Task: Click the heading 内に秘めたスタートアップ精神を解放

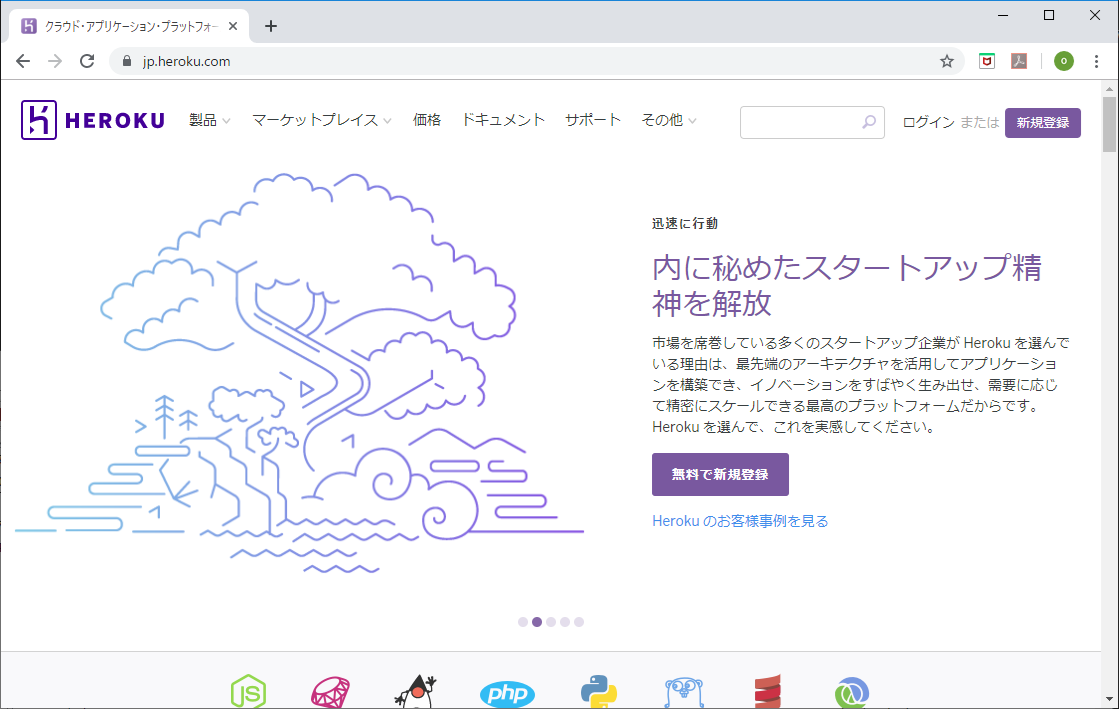Action: (x=846, y=286)
